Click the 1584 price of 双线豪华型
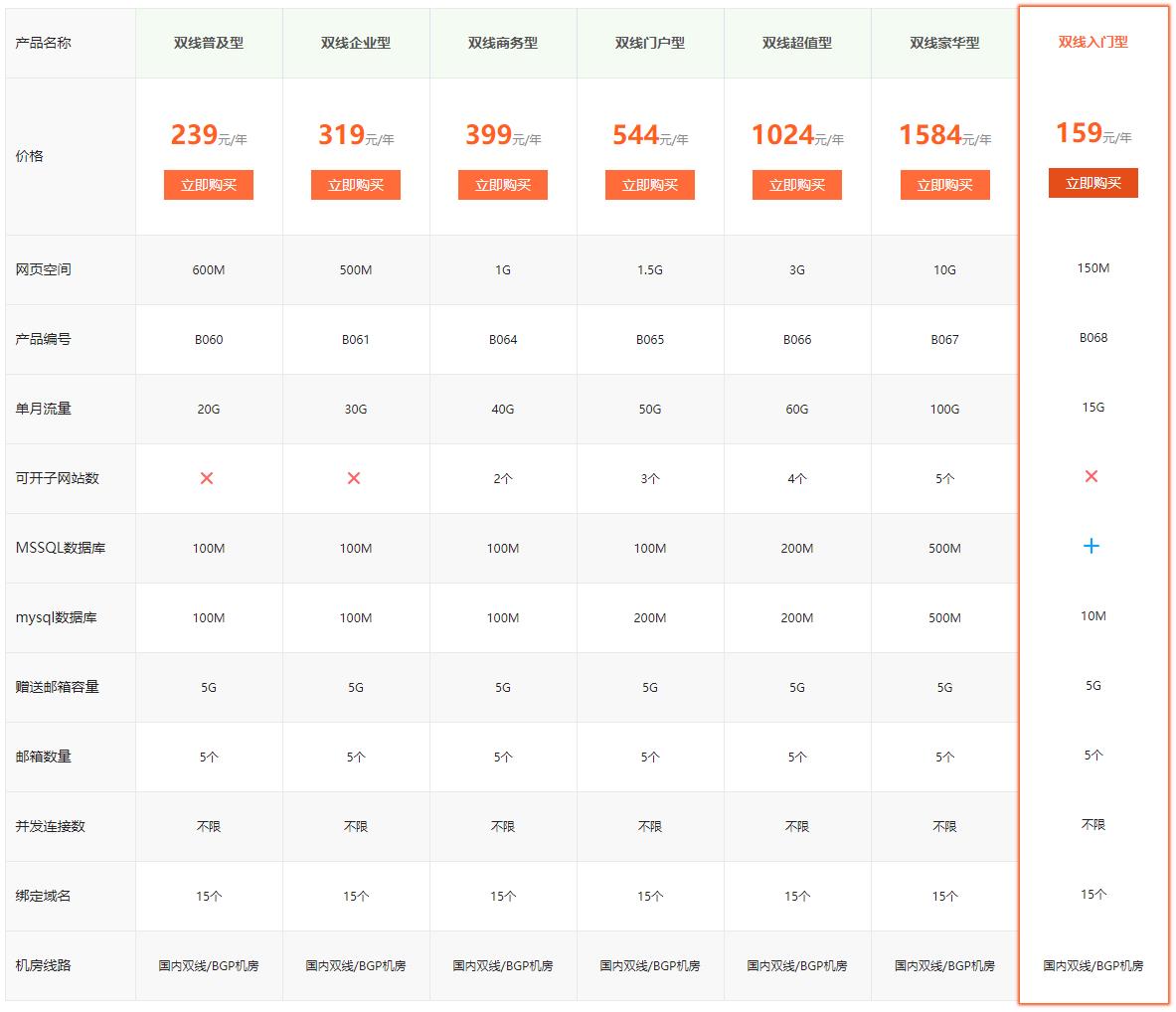The width and height of the screenshot is (1176, 1012). coord(930,135)
